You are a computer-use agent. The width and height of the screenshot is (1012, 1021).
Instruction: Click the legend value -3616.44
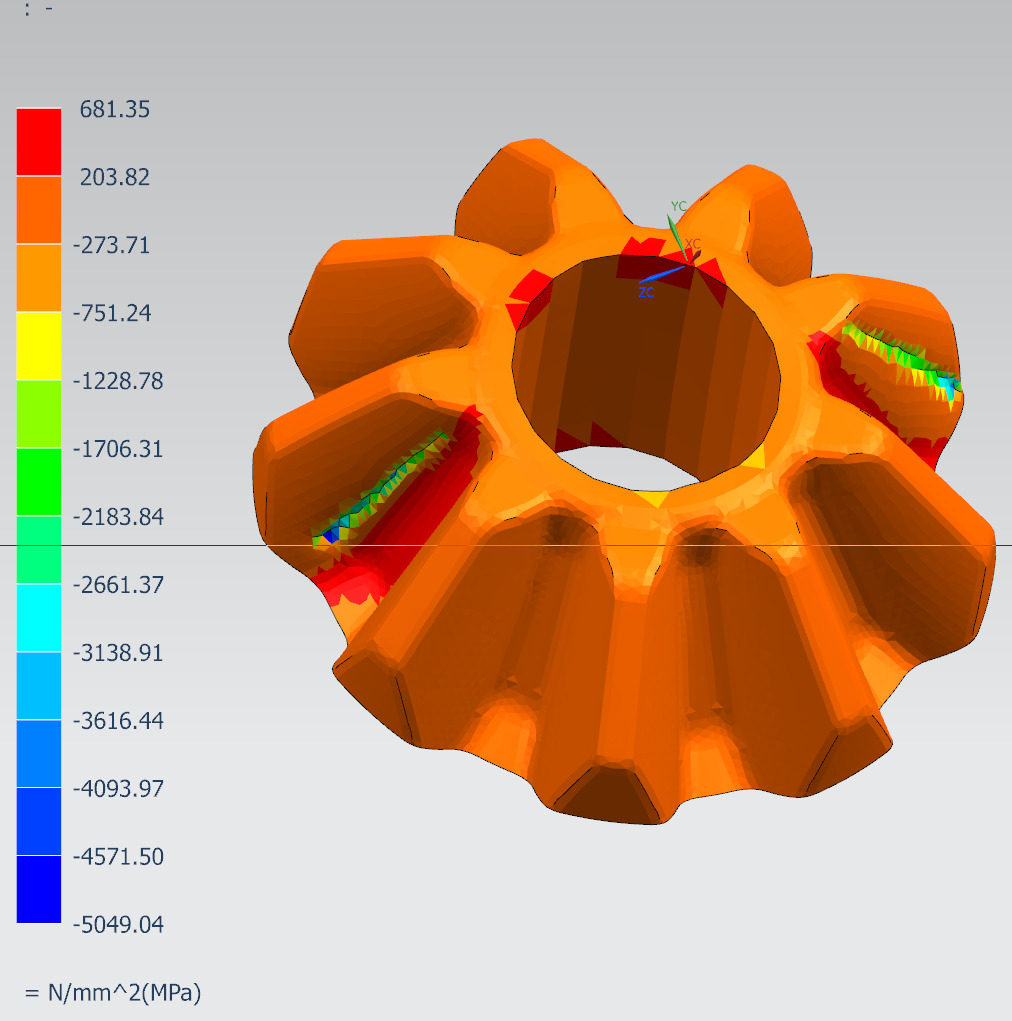coord(118,720)
